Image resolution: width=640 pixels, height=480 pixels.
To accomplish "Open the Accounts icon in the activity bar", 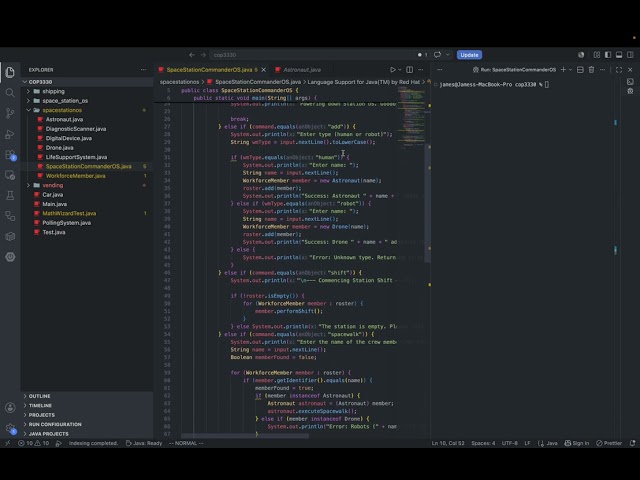I will coord(10,407).
